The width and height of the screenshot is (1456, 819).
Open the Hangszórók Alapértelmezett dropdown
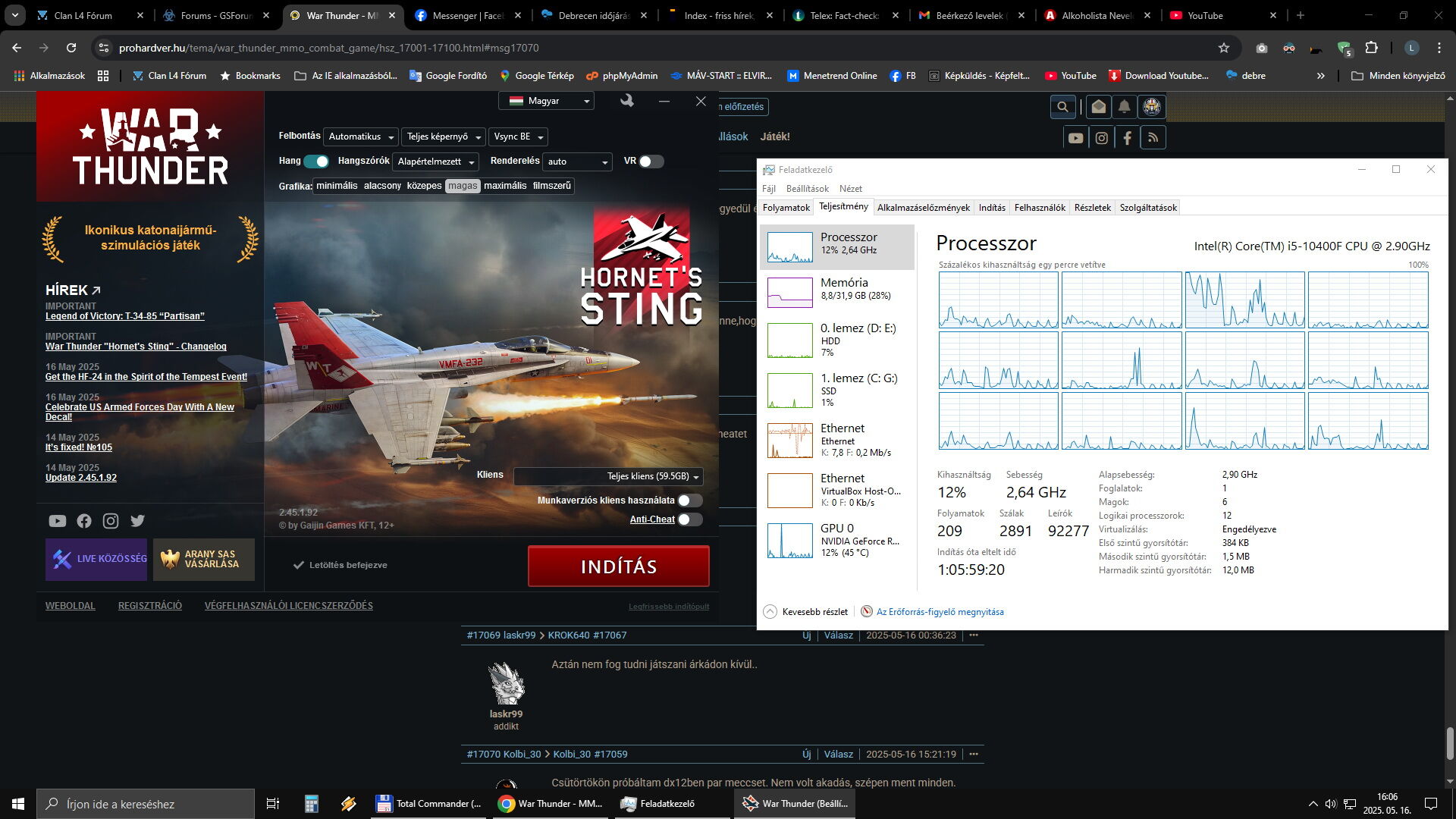coord(436,162)
